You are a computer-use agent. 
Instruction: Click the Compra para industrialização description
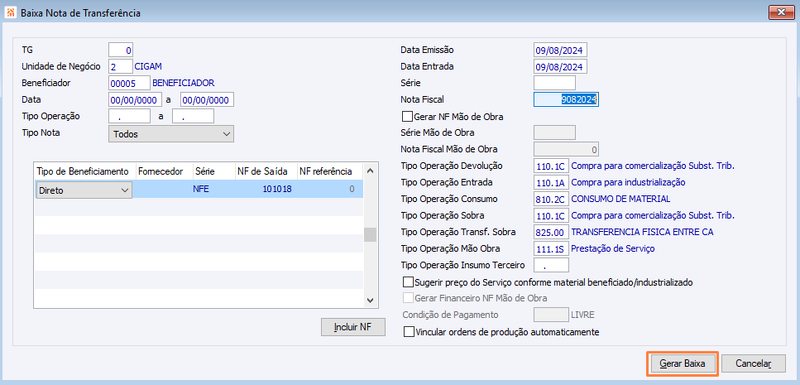pos(628,182)
